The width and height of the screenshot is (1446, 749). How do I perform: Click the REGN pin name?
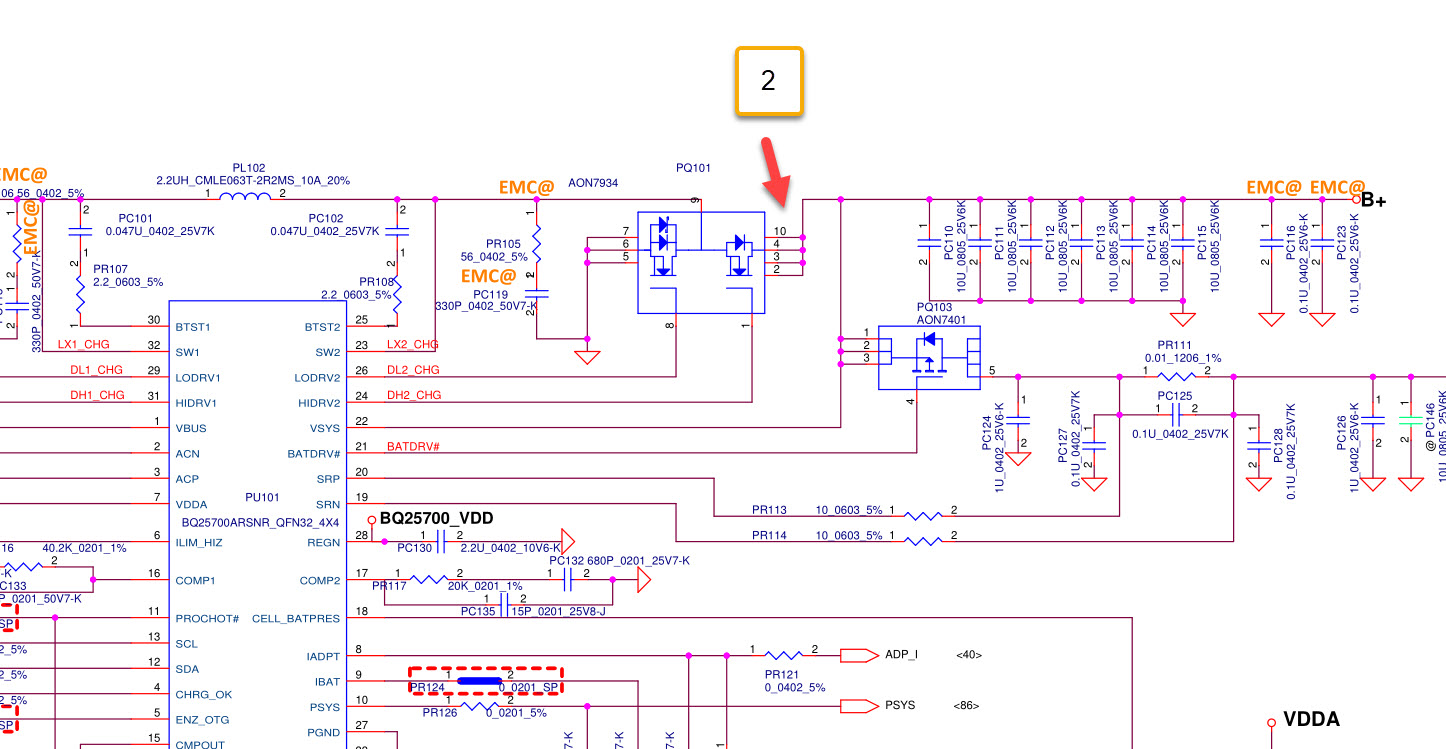[x=325, y=543]
